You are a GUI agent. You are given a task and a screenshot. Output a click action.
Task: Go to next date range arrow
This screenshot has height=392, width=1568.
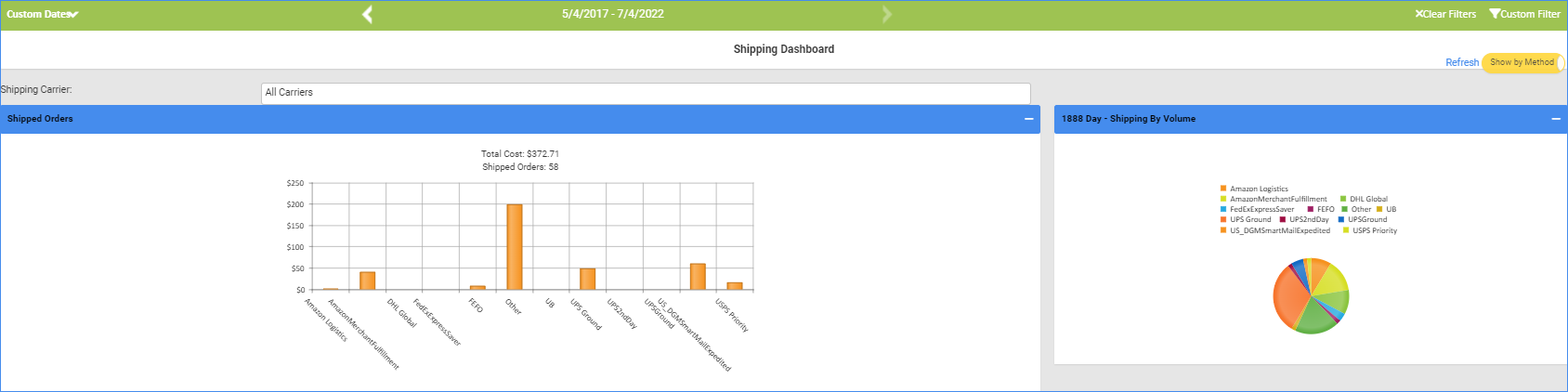click(x=886, y=14)
